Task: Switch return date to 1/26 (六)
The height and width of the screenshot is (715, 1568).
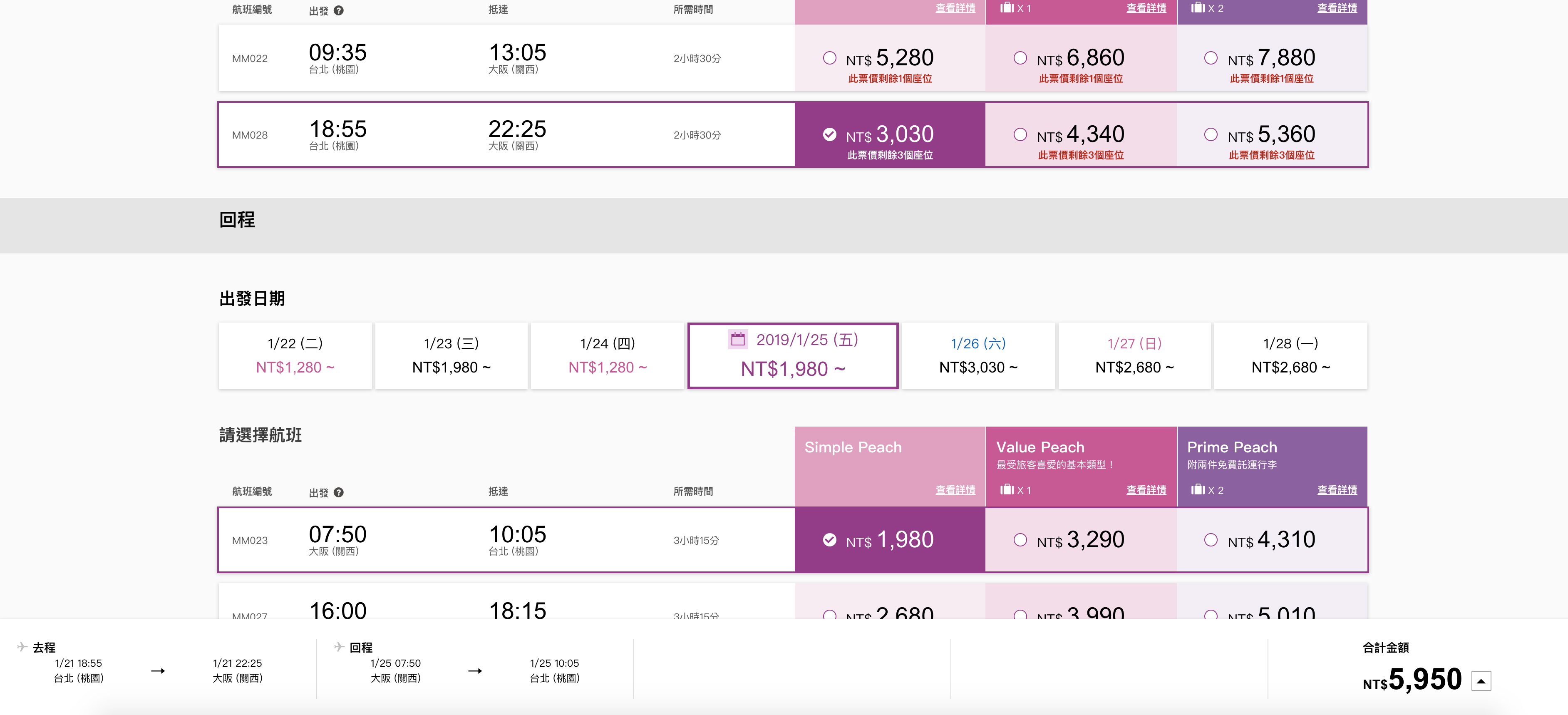Action: [x=978, y=355]
